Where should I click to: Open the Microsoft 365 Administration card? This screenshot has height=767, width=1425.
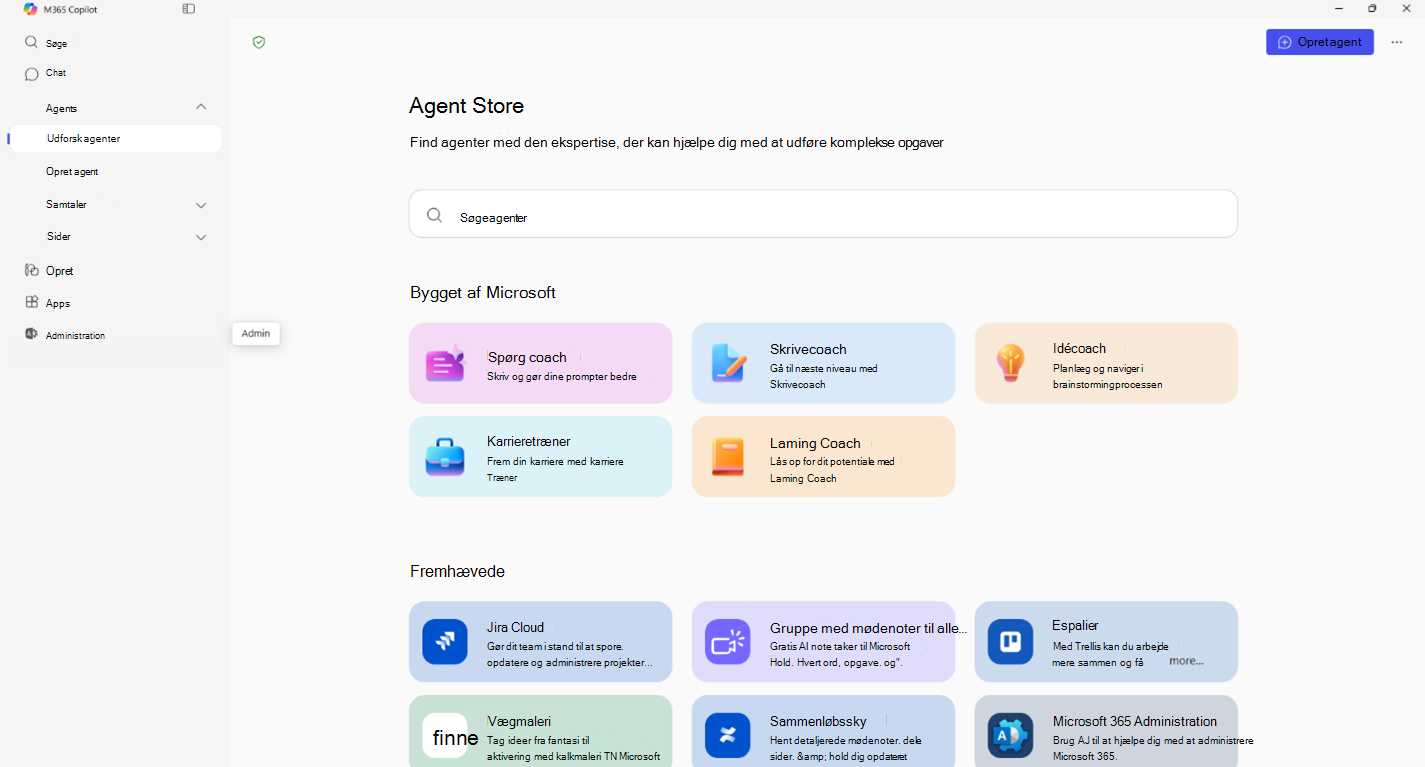click(1106, 731)
